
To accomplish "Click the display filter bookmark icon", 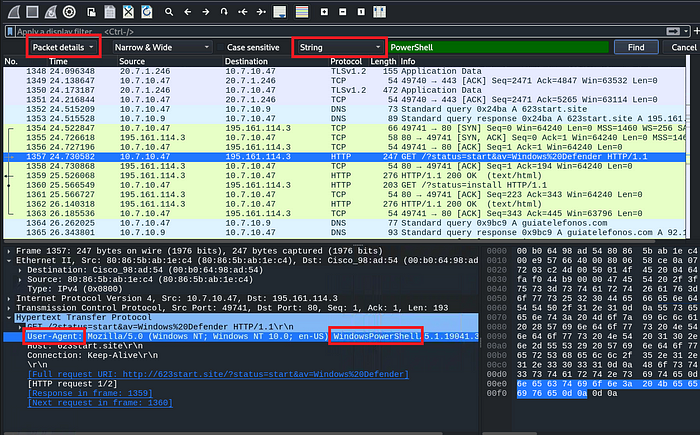I will click(9, 31).
